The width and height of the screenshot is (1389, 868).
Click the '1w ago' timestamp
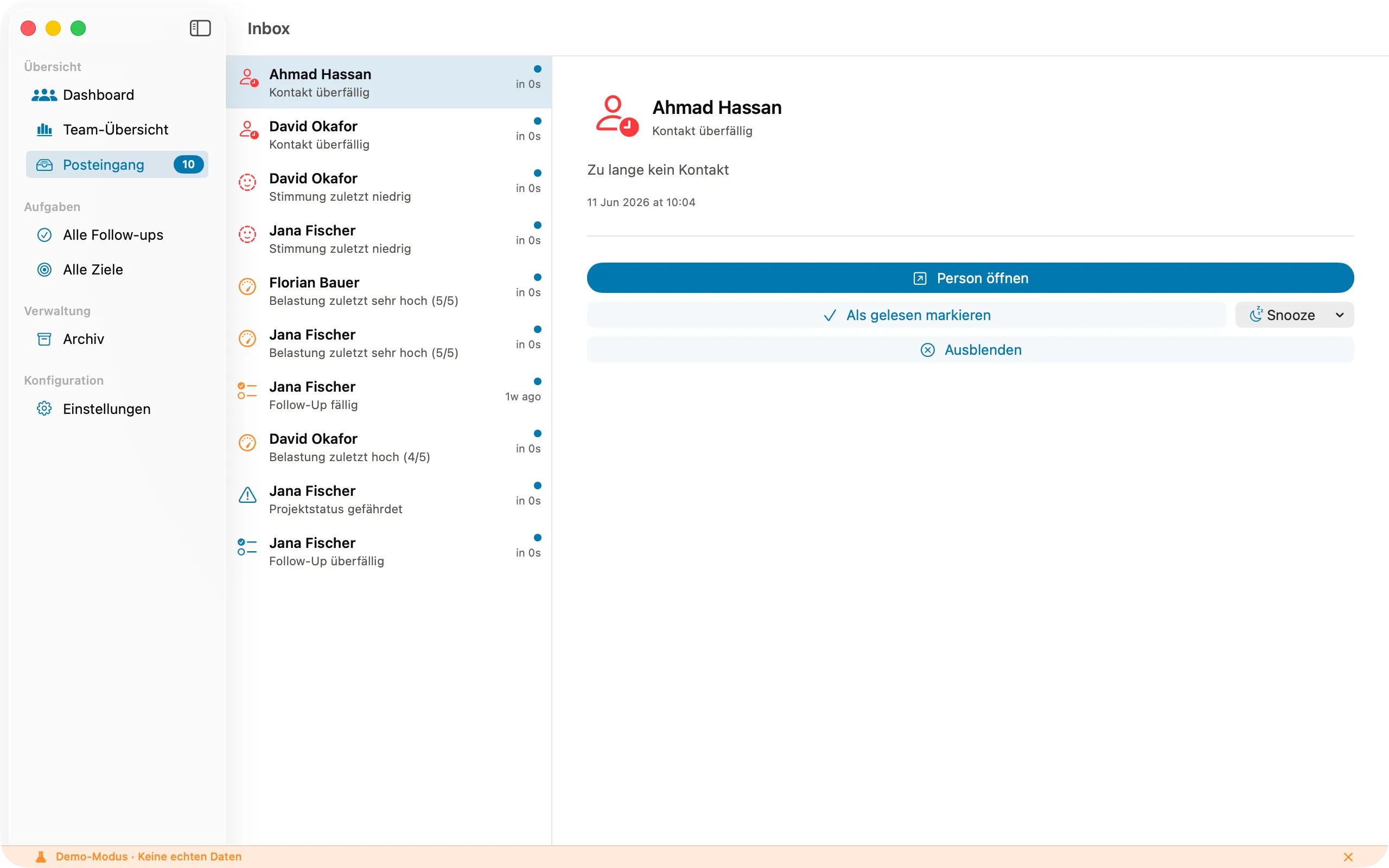tap(523, 397)
